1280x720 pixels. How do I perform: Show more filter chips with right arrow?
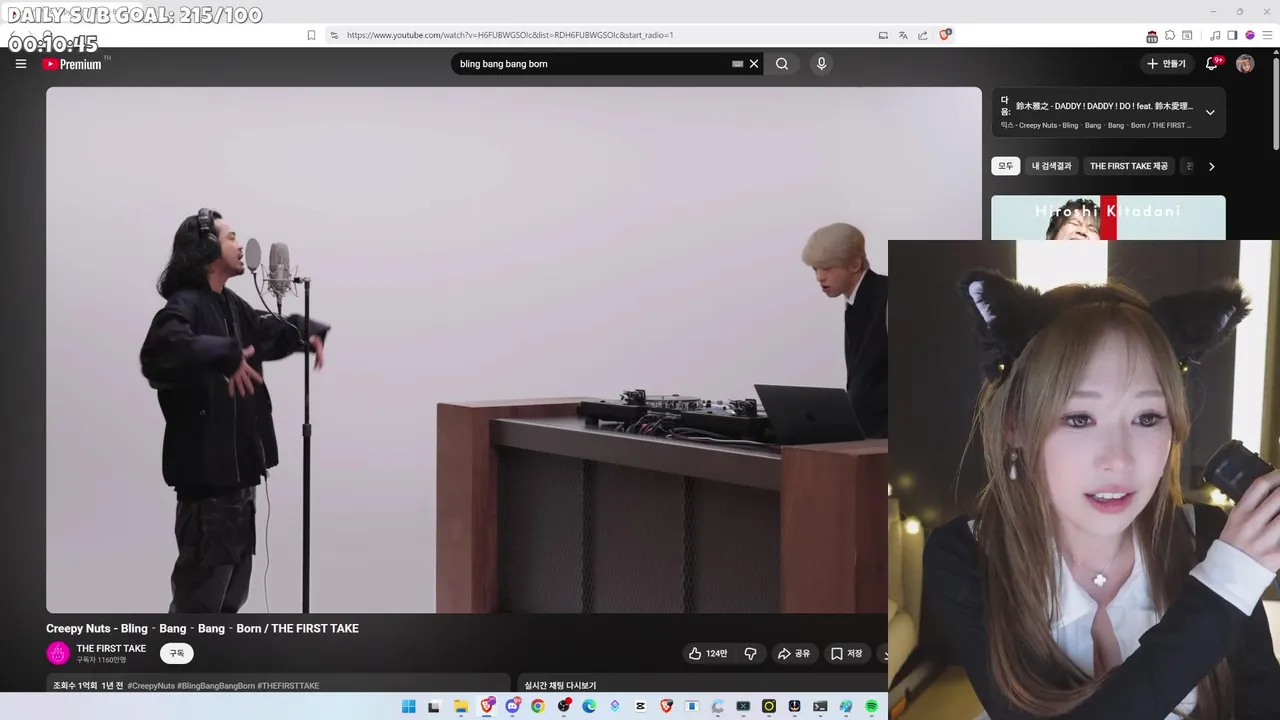(1211, 166)
